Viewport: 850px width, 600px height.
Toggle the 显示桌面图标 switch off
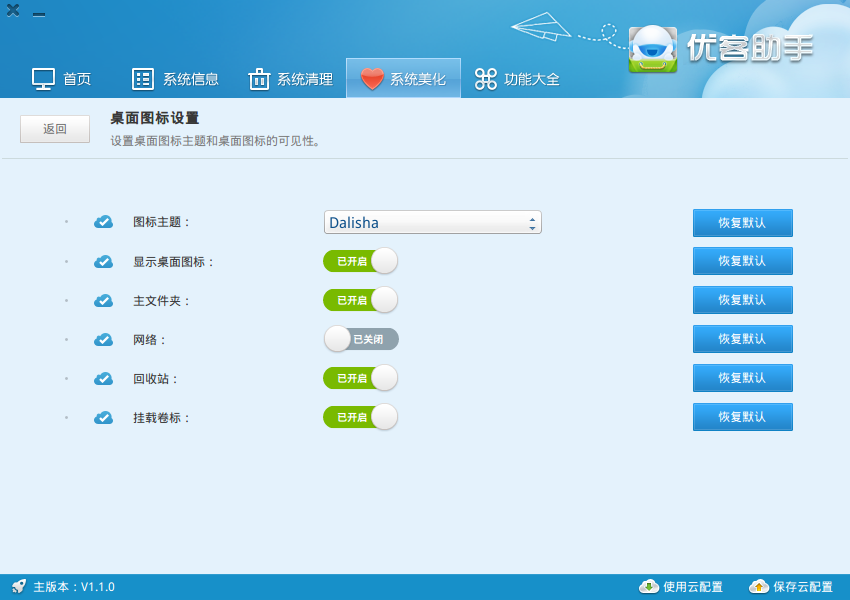pyautogui.click(x=360, y=261)
